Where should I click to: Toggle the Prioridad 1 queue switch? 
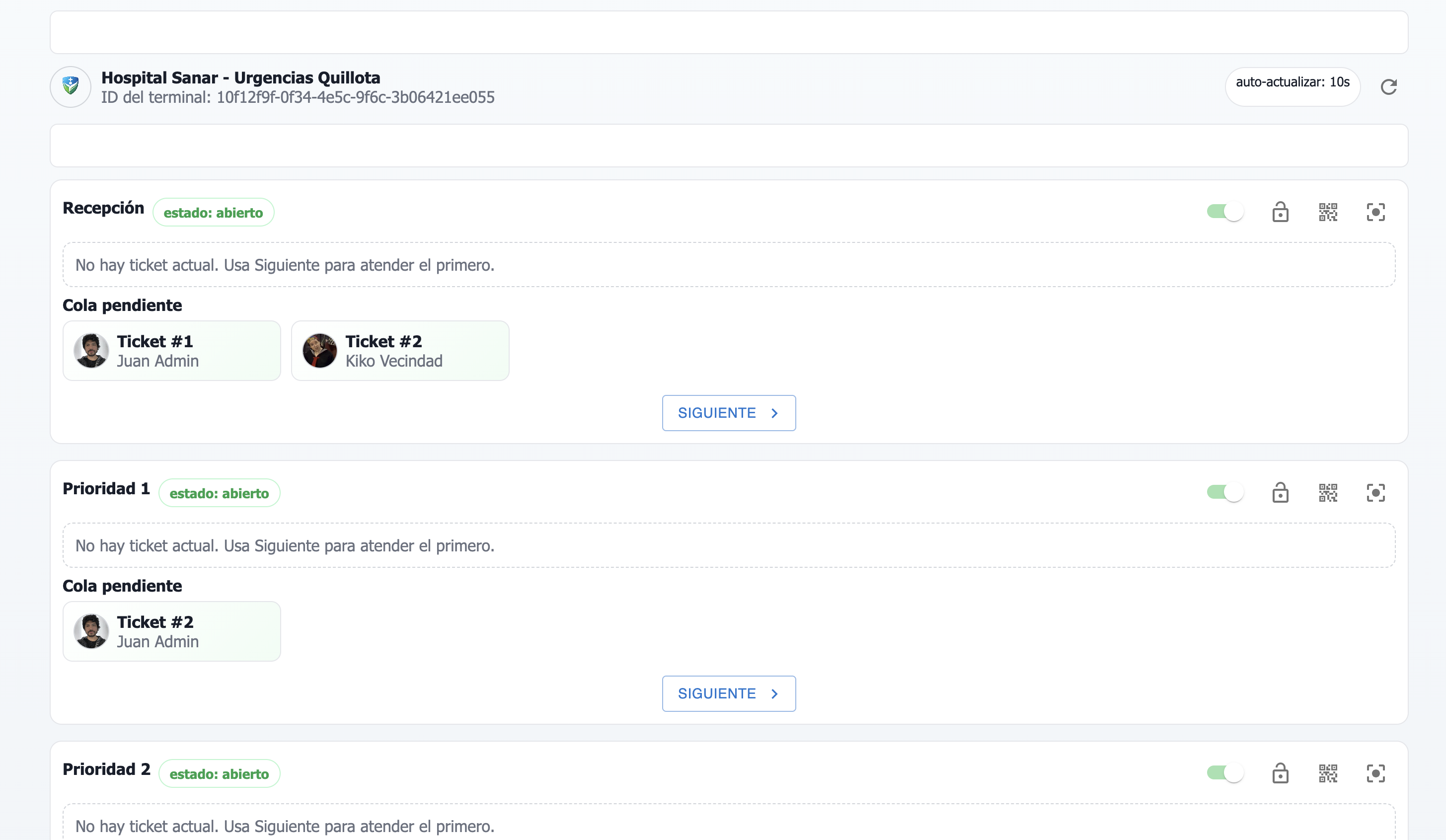click(x=1225, y=492)
